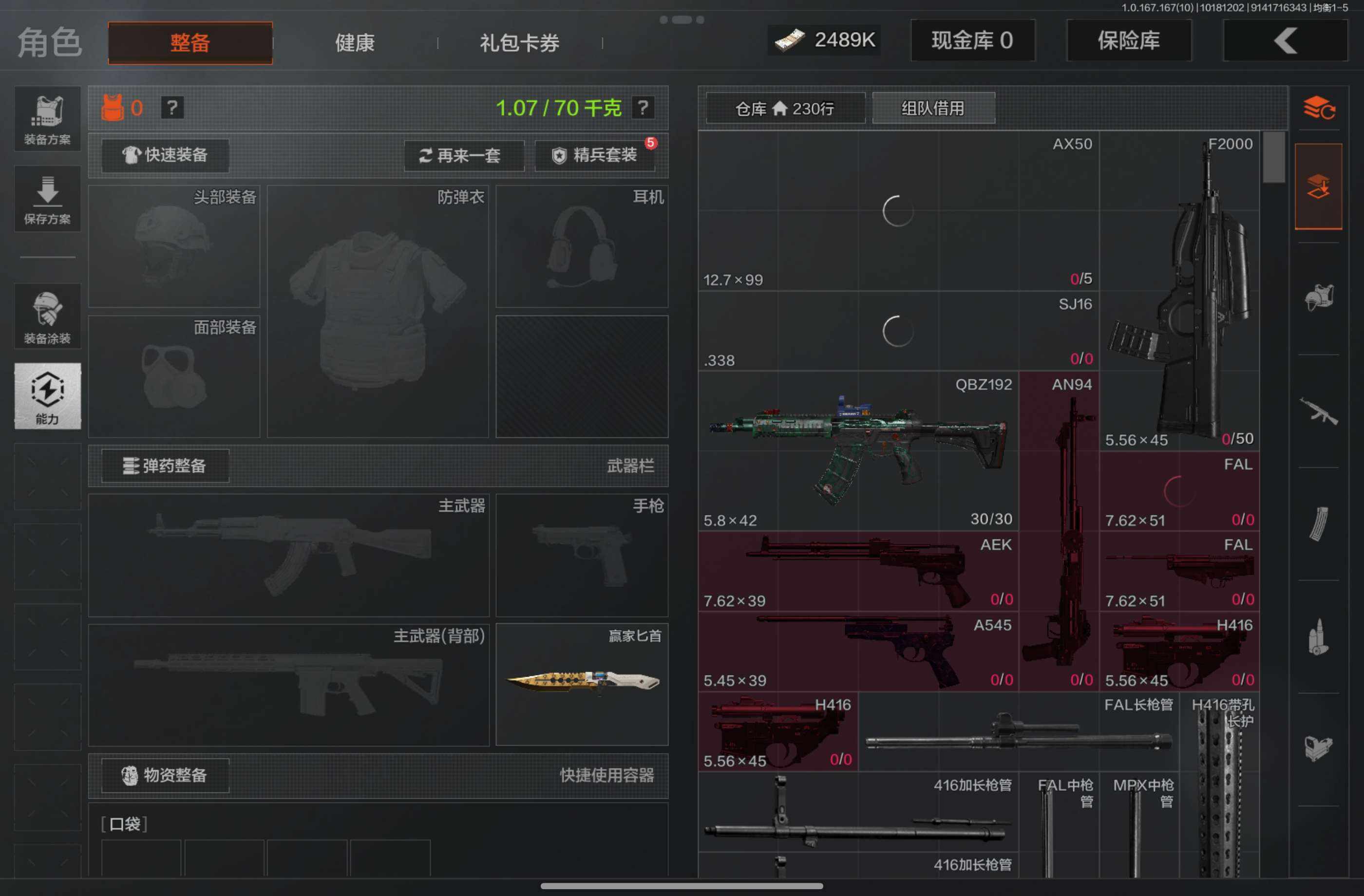The width and height of the screenshot is (1364, 896).
Task: Open the 装备涂装 skin icon
Action: pyautogui.click(x=48, y=316)
